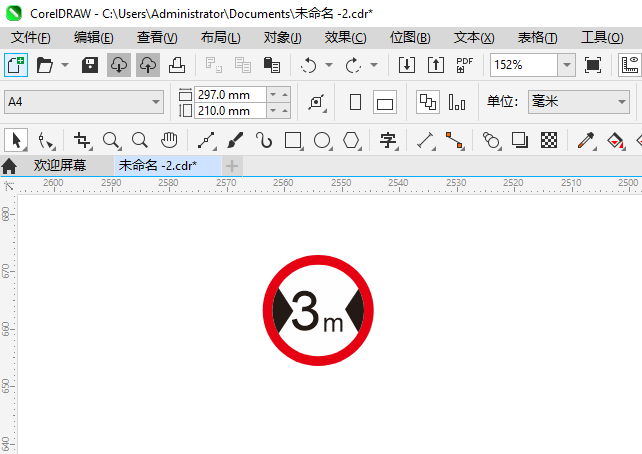Click the Full-screen preview icon

point(593,65)
